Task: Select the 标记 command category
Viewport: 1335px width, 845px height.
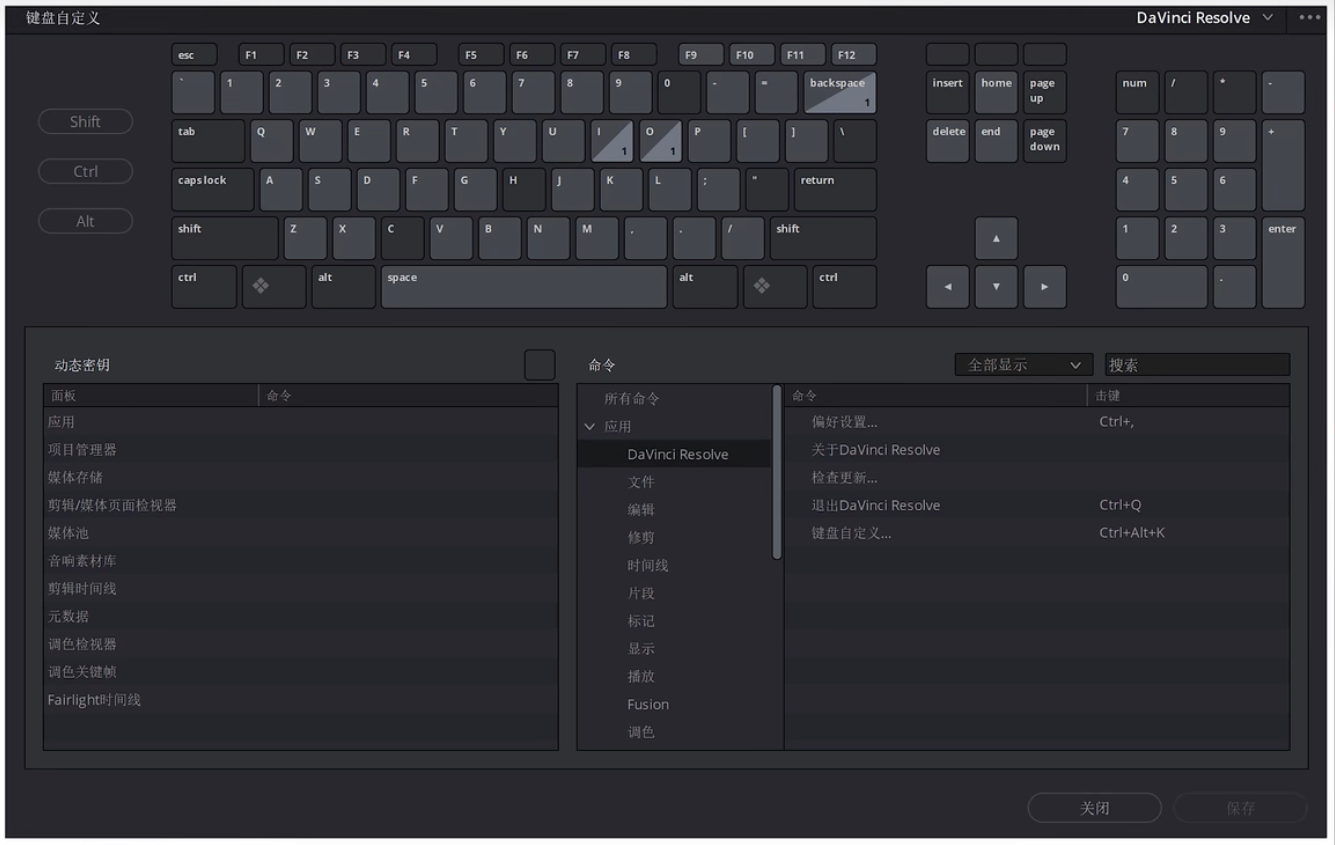Action: 641,621
